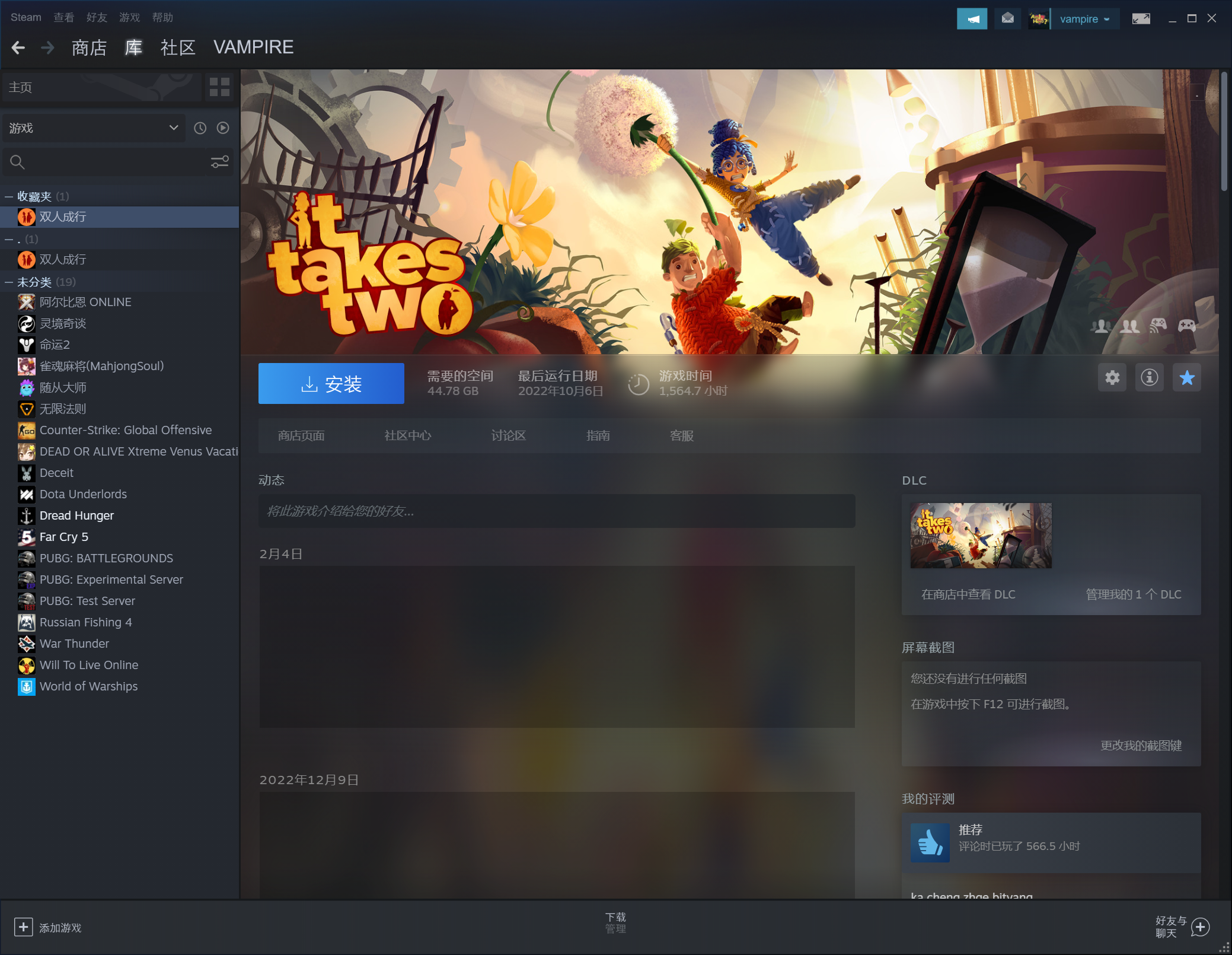Click the thumbs-up recommend icon

coord(930,842)
